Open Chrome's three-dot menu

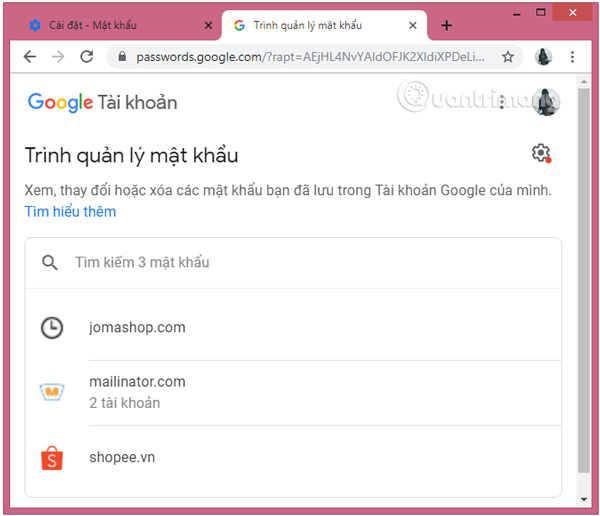click(572, 57)
